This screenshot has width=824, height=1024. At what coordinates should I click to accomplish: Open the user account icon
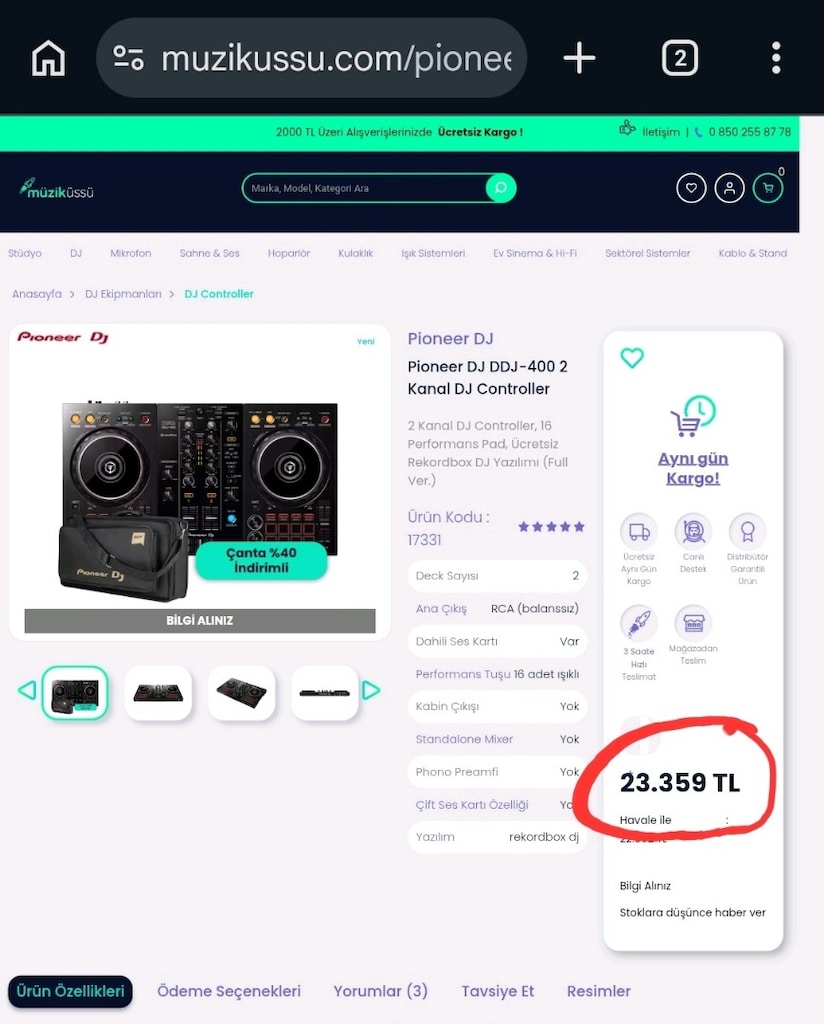(x=729, y=188)
